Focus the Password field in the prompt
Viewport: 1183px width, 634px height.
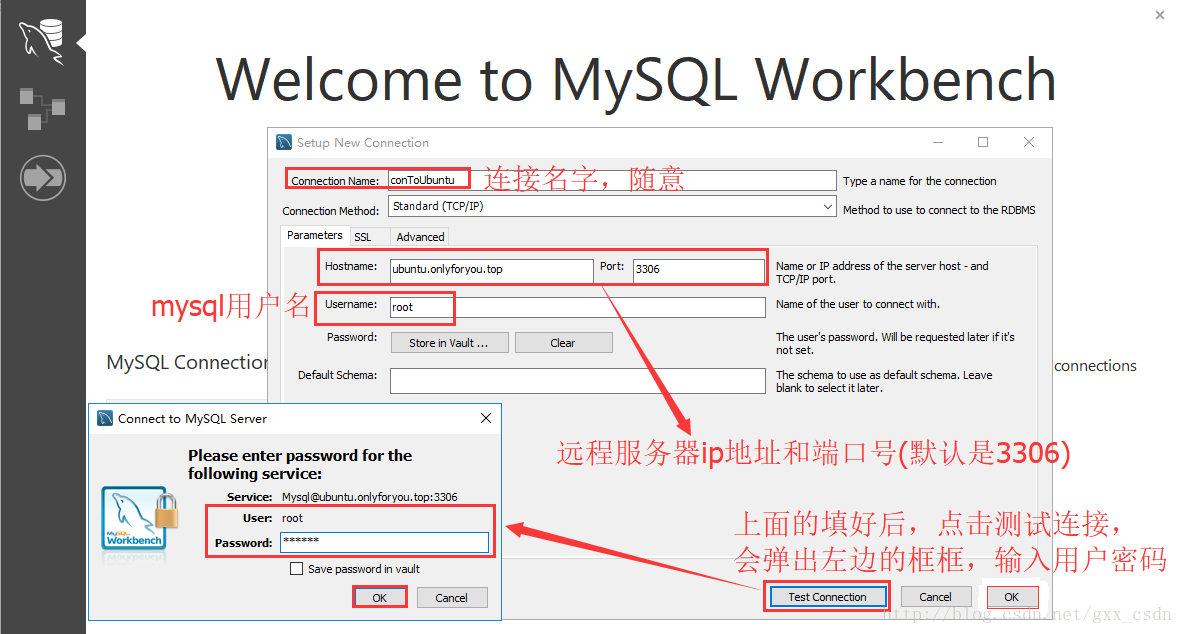(x=385, y=543)
